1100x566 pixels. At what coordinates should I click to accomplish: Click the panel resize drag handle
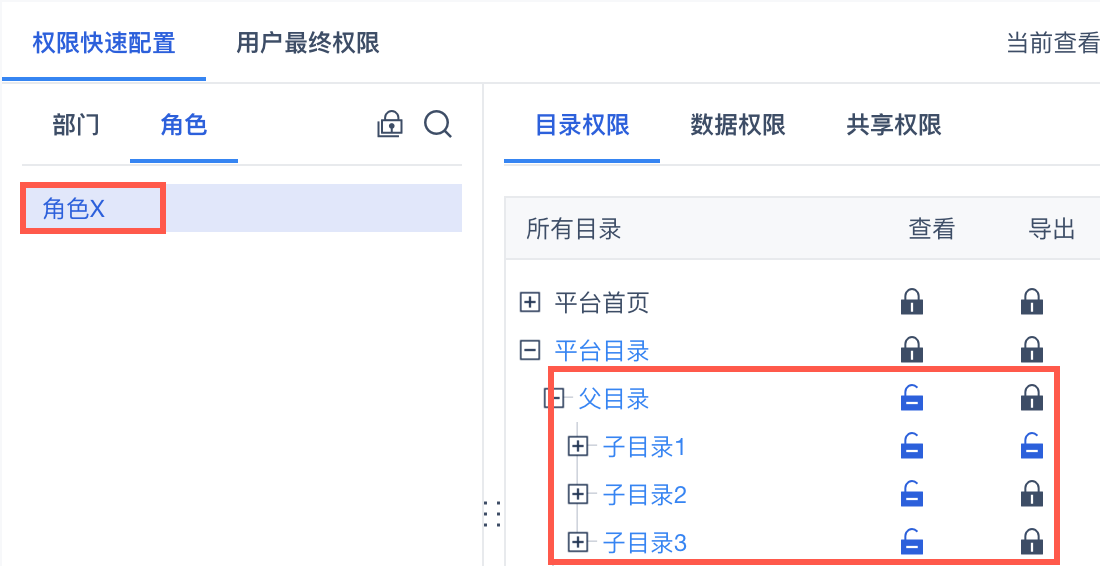tap(491, 513)
